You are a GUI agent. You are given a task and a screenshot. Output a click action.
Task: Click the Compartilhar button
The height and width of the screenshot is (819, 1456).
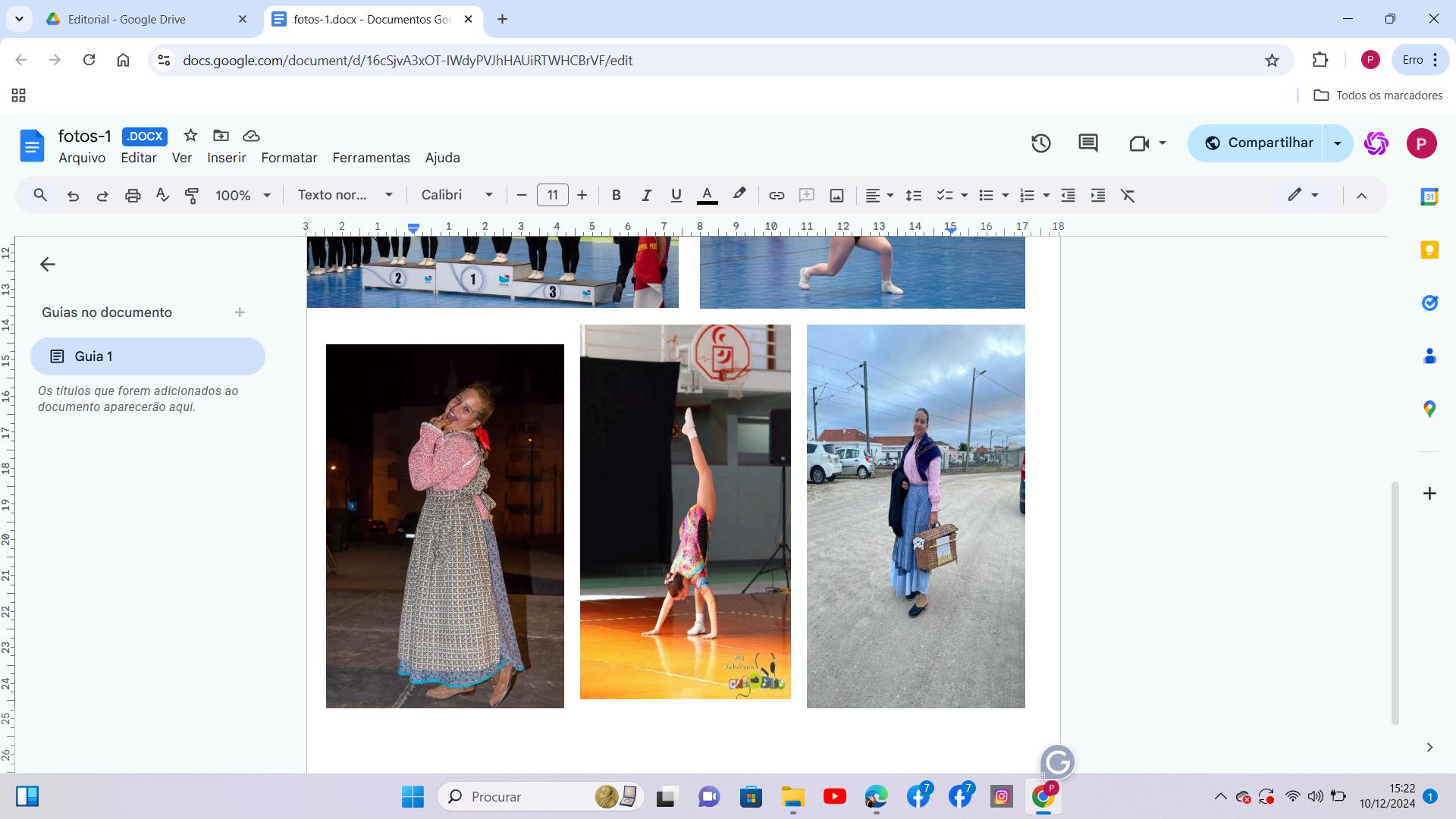tap(1259, 143)
